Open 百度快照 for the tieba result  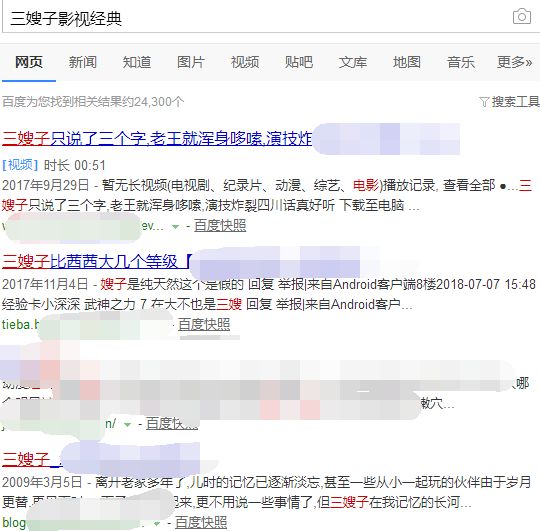point(204,324)
